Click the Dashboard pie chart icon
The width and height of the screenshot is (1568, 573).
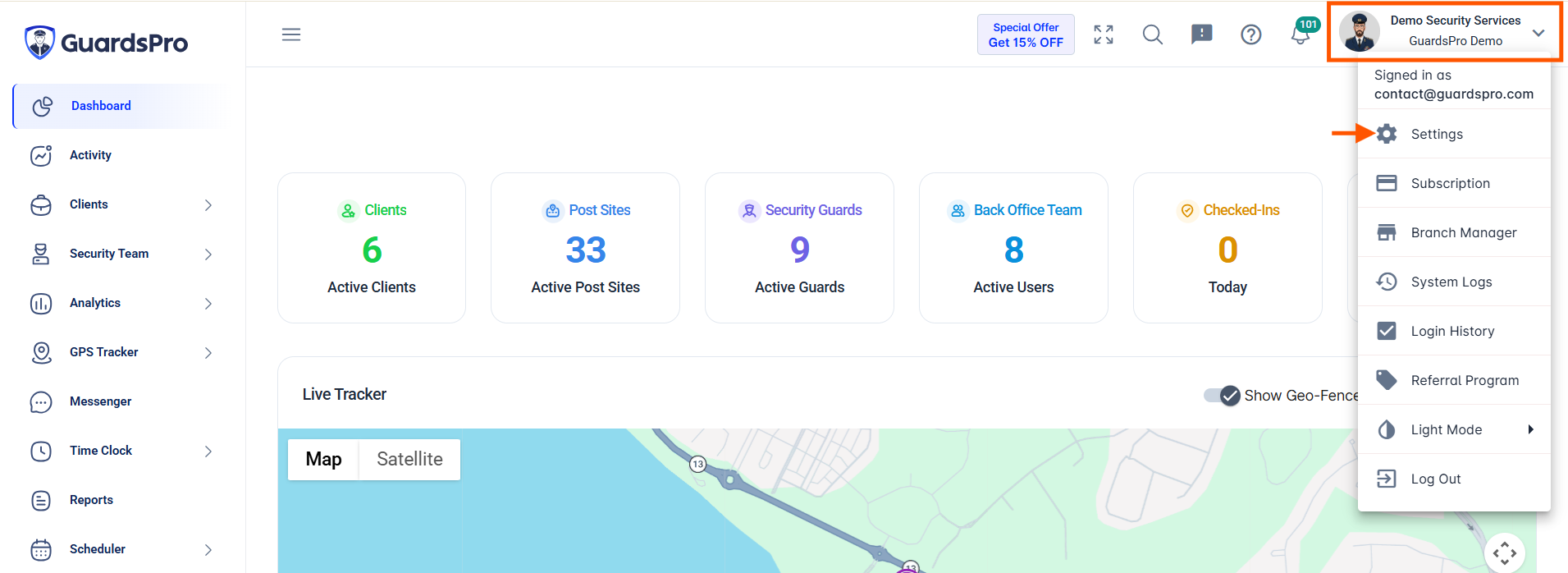tap(42, 106)
